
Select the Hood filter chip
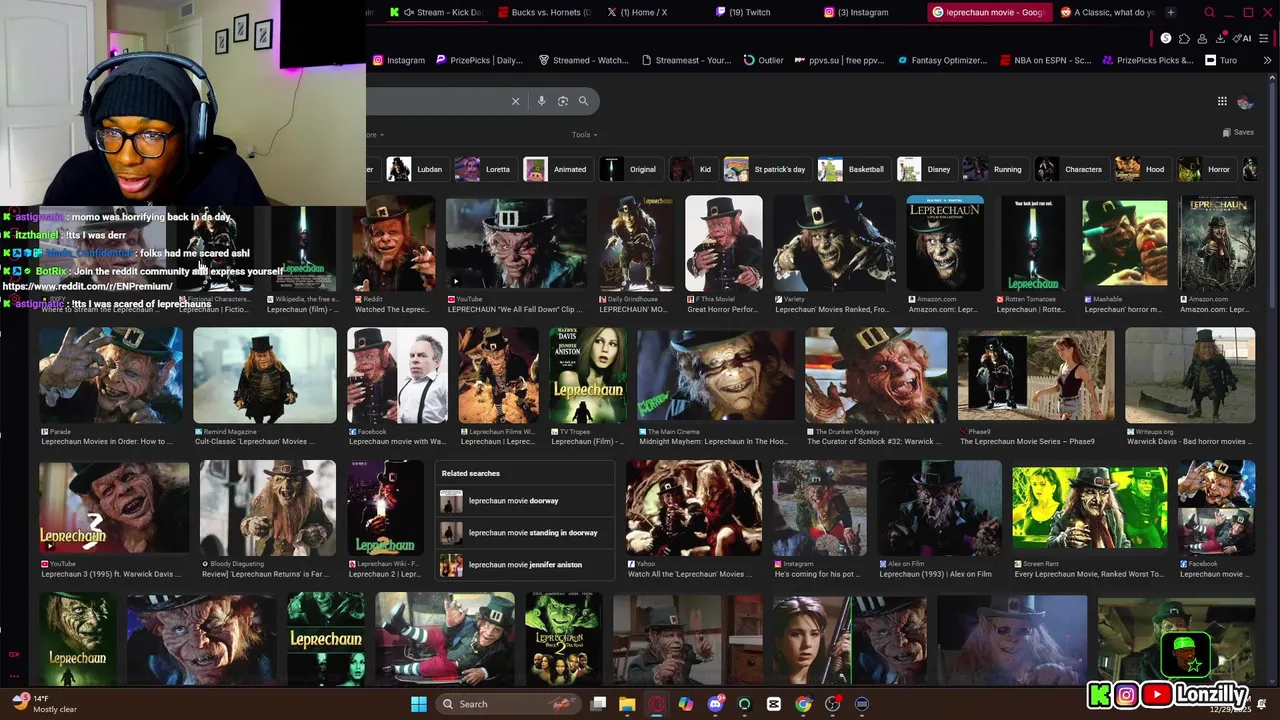[1141, 169]
